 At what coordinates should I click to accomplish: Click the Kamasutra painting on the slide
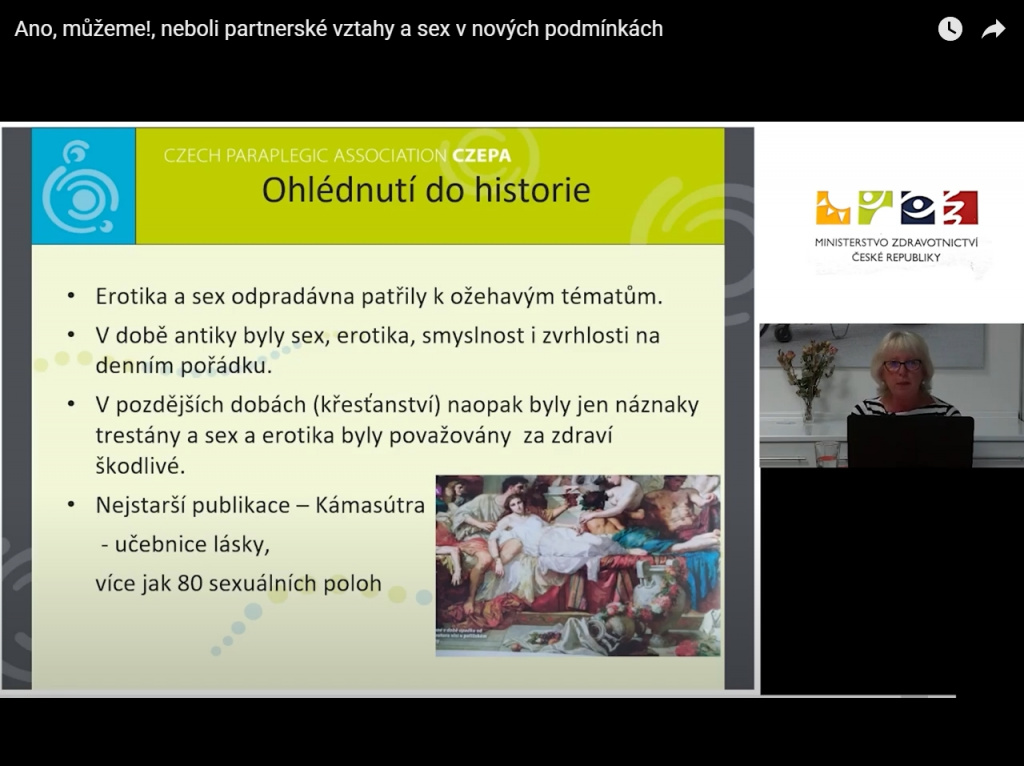[x=578, y=566]
